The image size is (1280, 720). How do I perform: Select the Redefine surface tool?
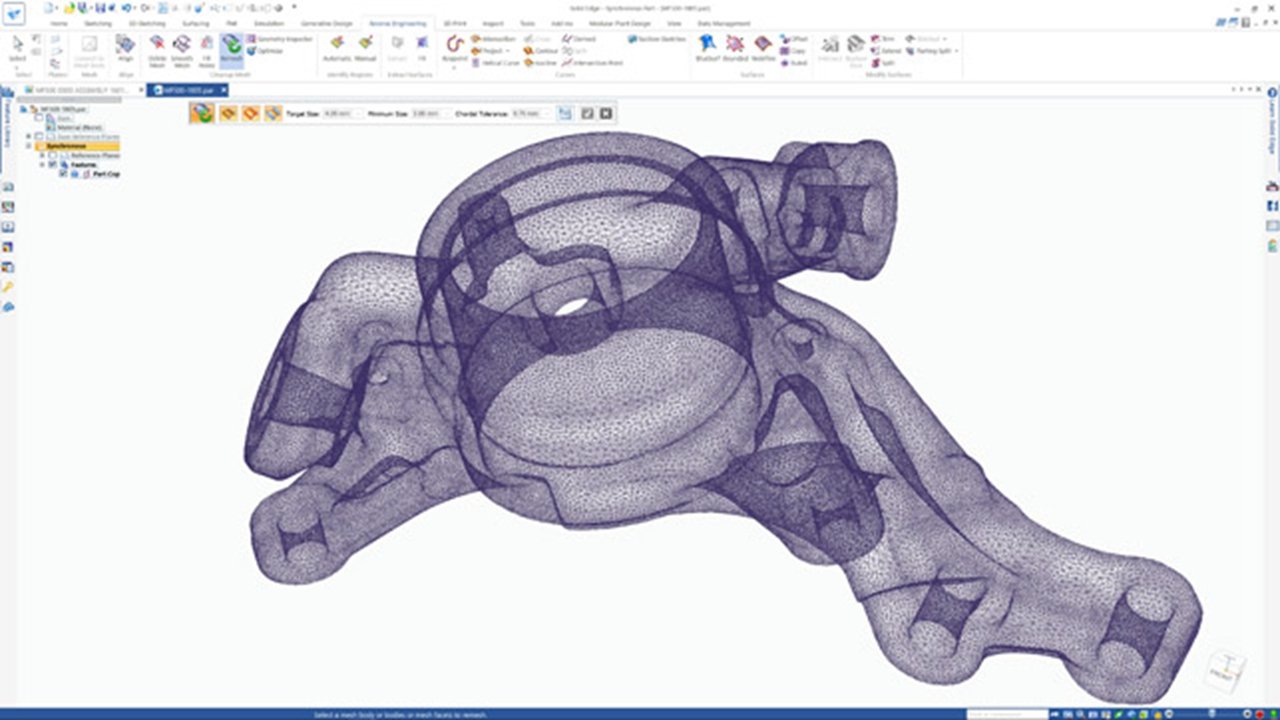763,49
